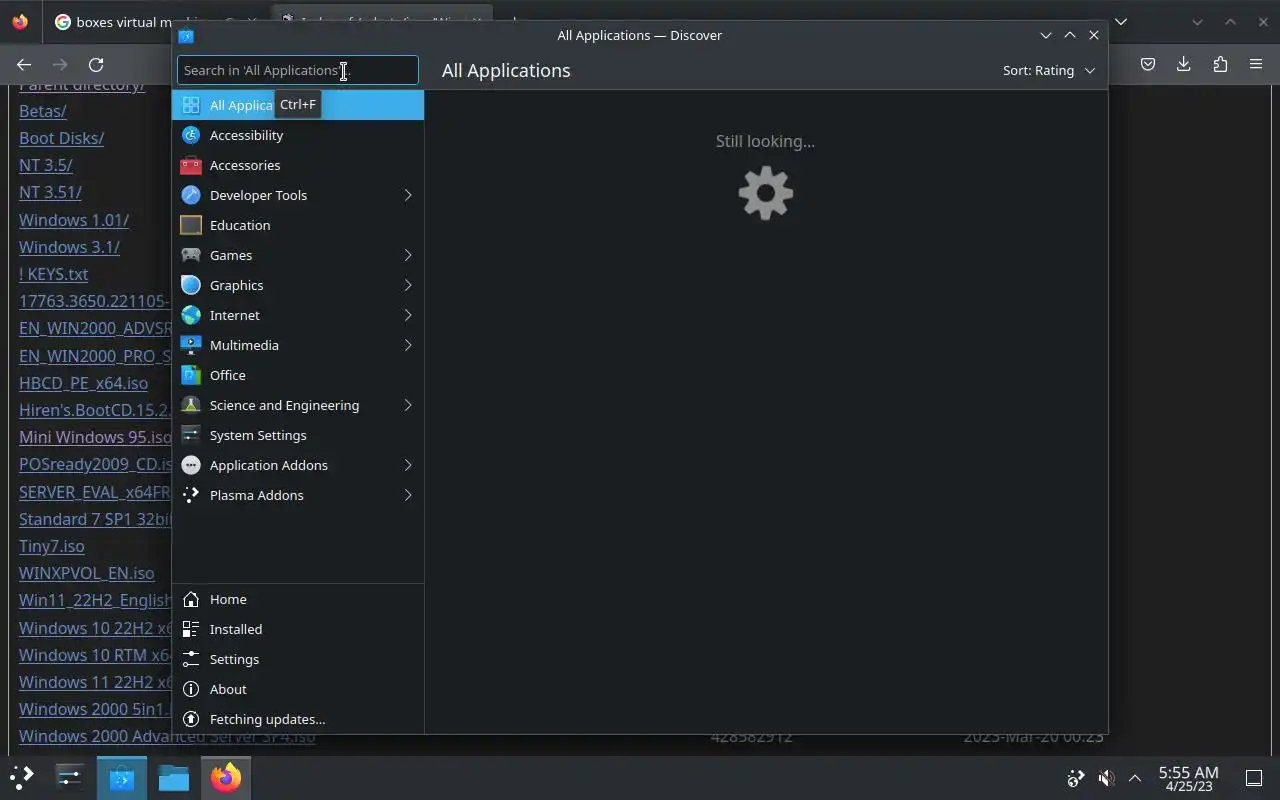
Task: Open Firefox extensions puzzle icon
Action: click(x=1220, y=64)
